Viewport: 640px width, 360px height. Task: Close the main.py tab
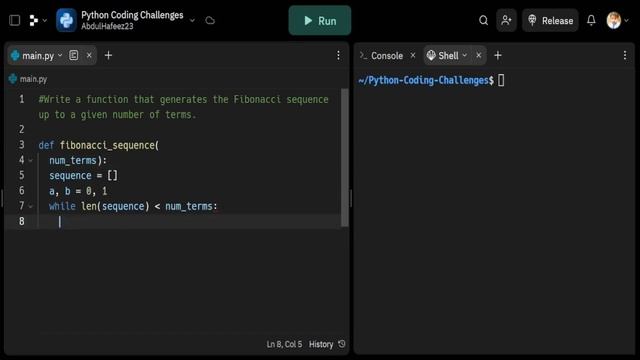point(89,55)
